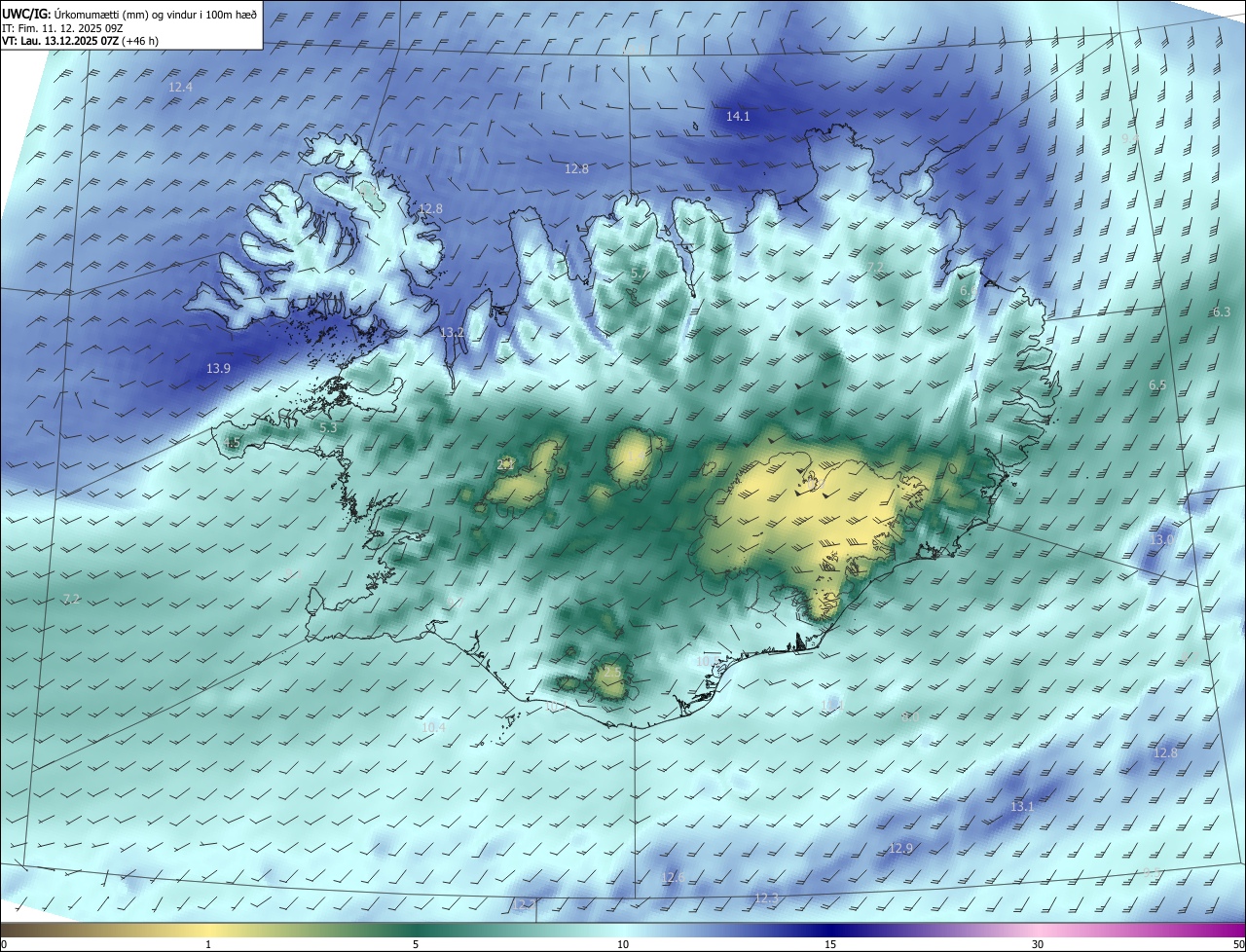The width and height of the screenshot is (1246, 952).
Task: Click the 2.5 value on the glacier
Action: click(612, 672)
